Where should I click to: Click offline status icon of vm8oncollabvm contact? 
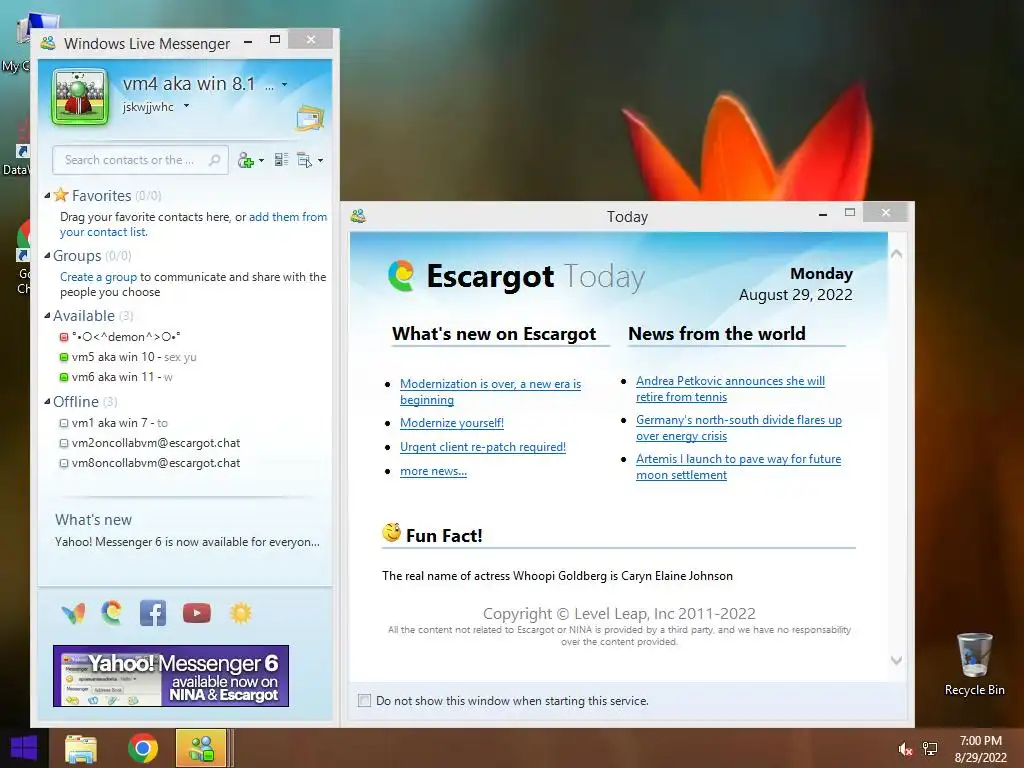(63, 463)
